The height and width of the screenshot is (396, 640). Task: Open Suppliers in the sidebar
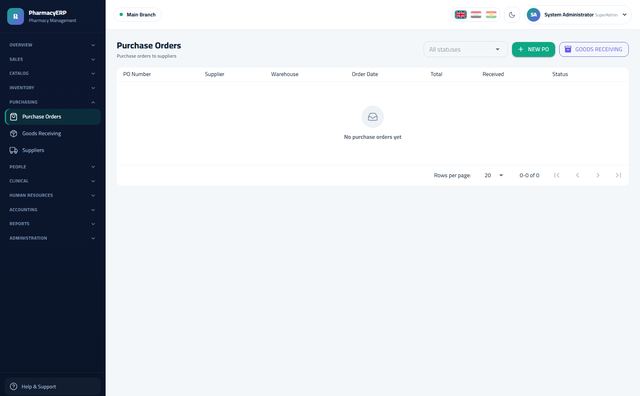53,150
